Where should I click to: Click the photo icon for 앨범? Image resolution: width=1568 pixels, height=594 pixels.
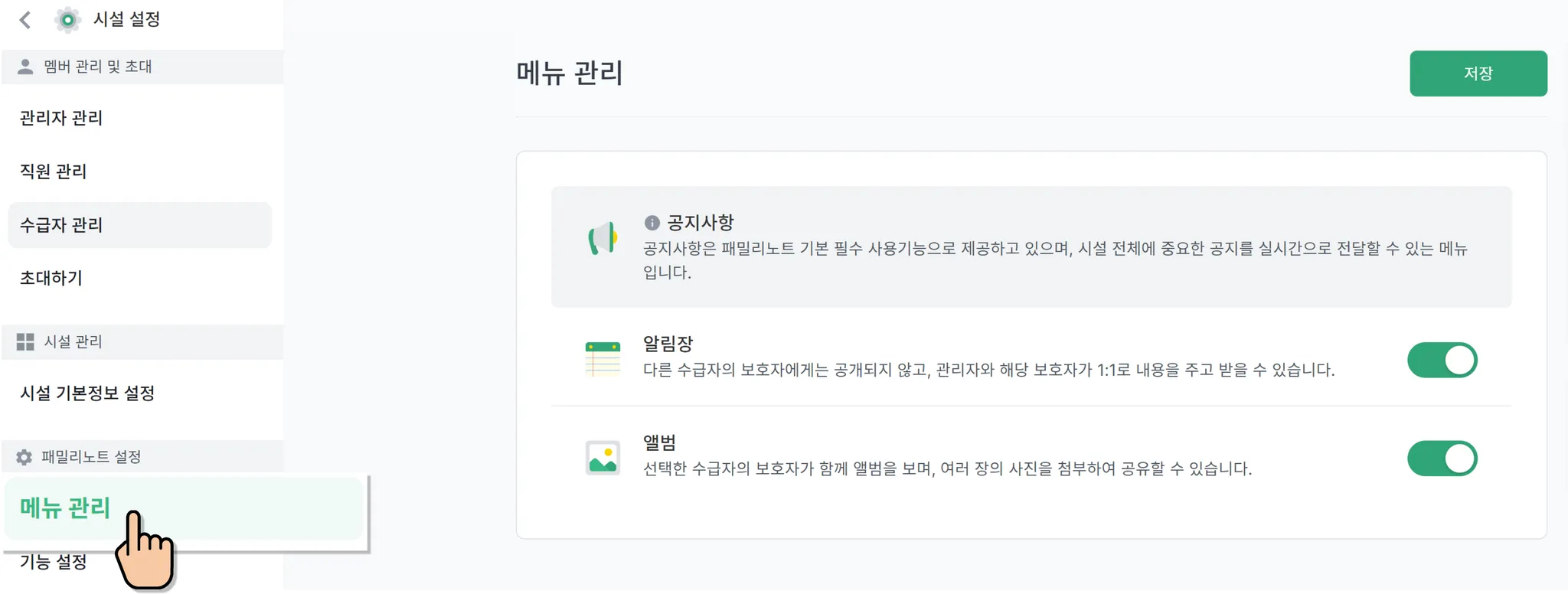tap(603, 458)
